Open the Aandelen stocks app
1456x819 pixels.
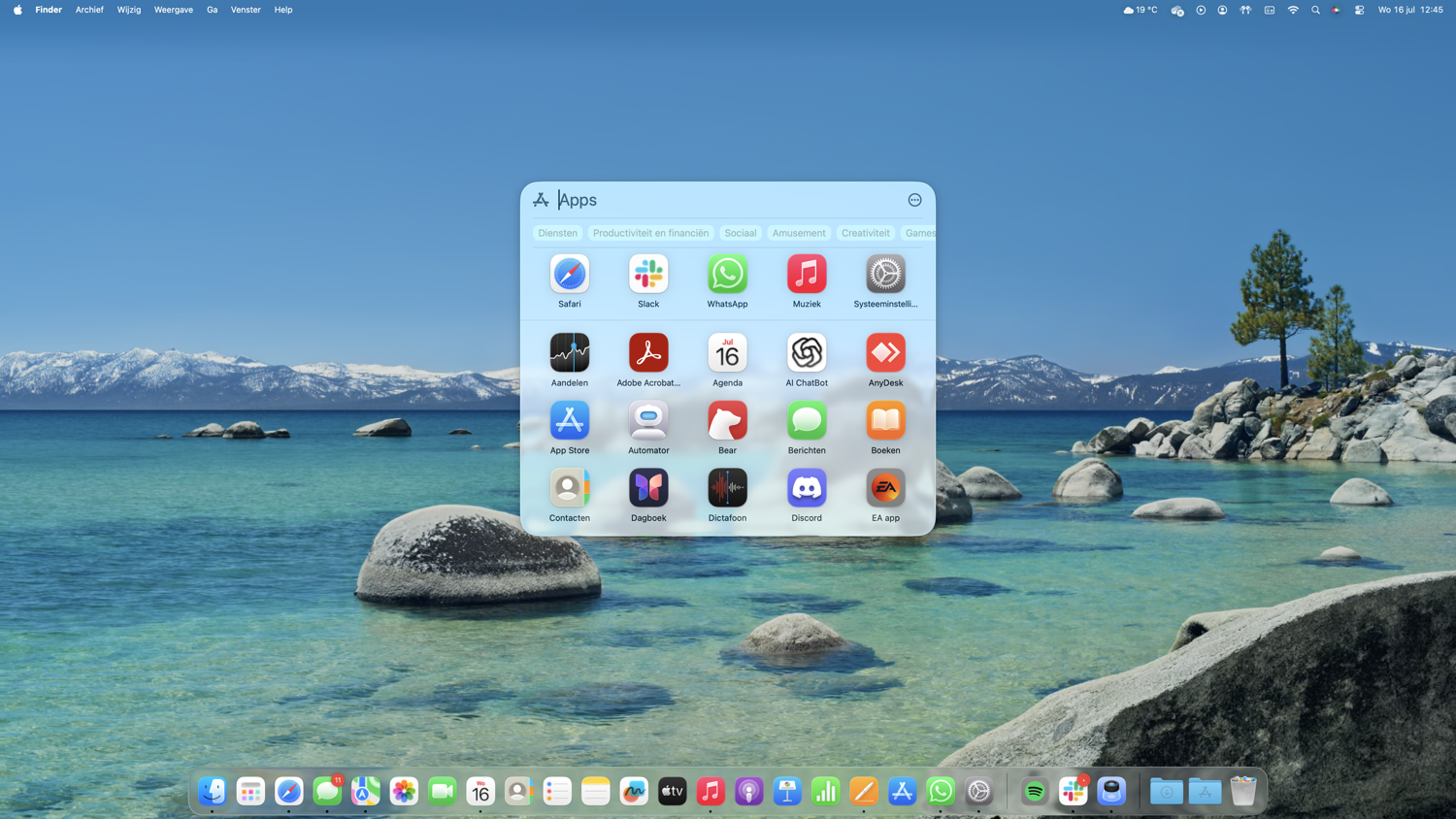pos(570,353)
